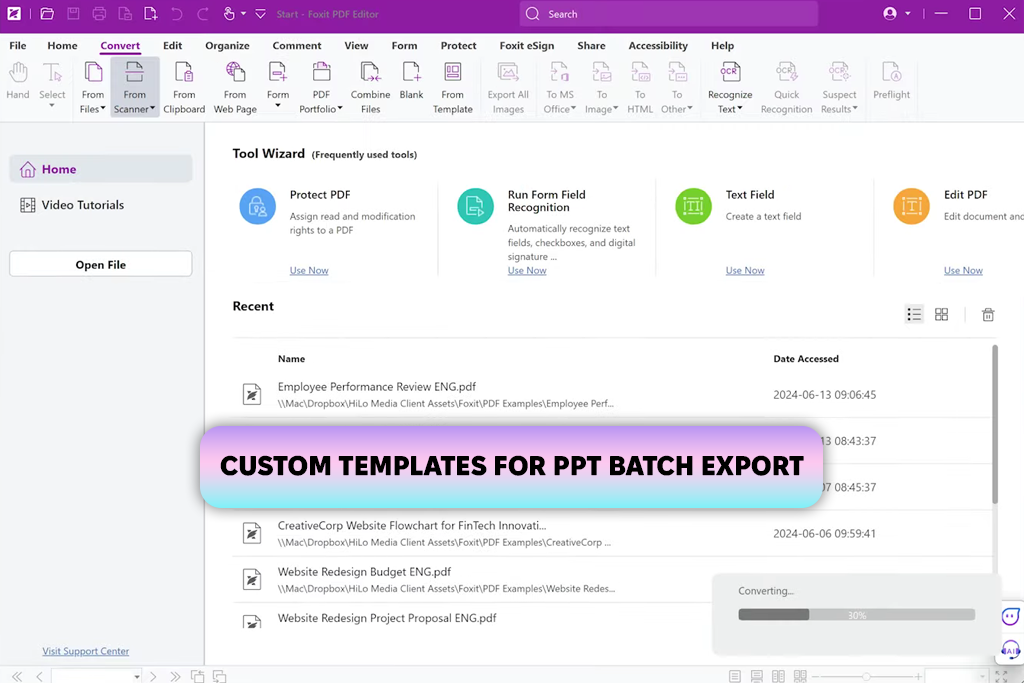Click Quick Recognition
Image resolution: width=1024 pixels, height=683 pixels.
click(786, 87)
